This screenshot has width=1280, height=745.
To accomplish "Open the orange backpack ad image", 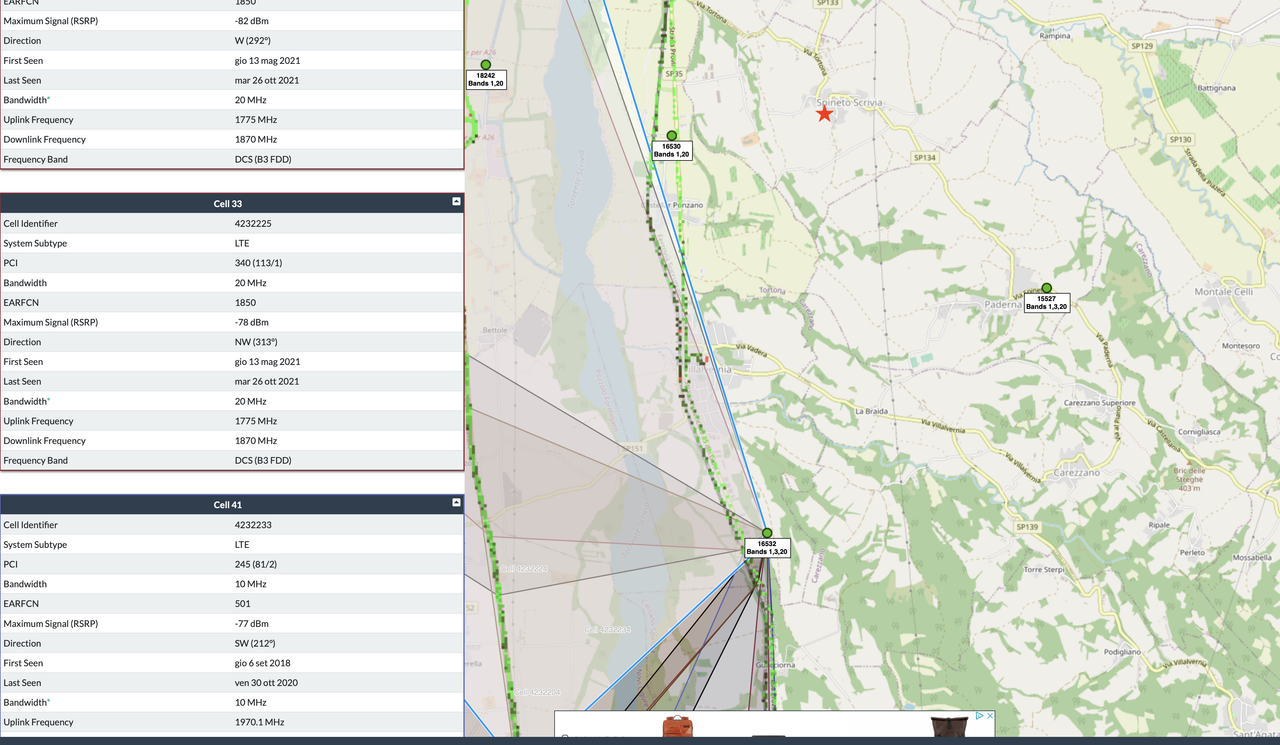I will click(x=677, y=727).
